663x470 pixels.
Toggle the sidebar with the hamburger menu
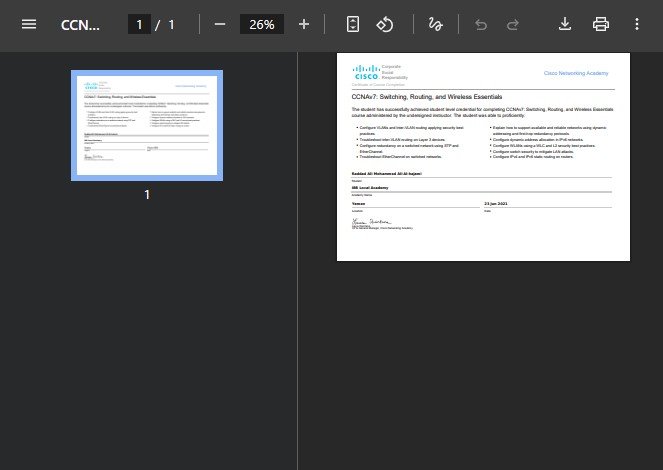tap(29, 24)
